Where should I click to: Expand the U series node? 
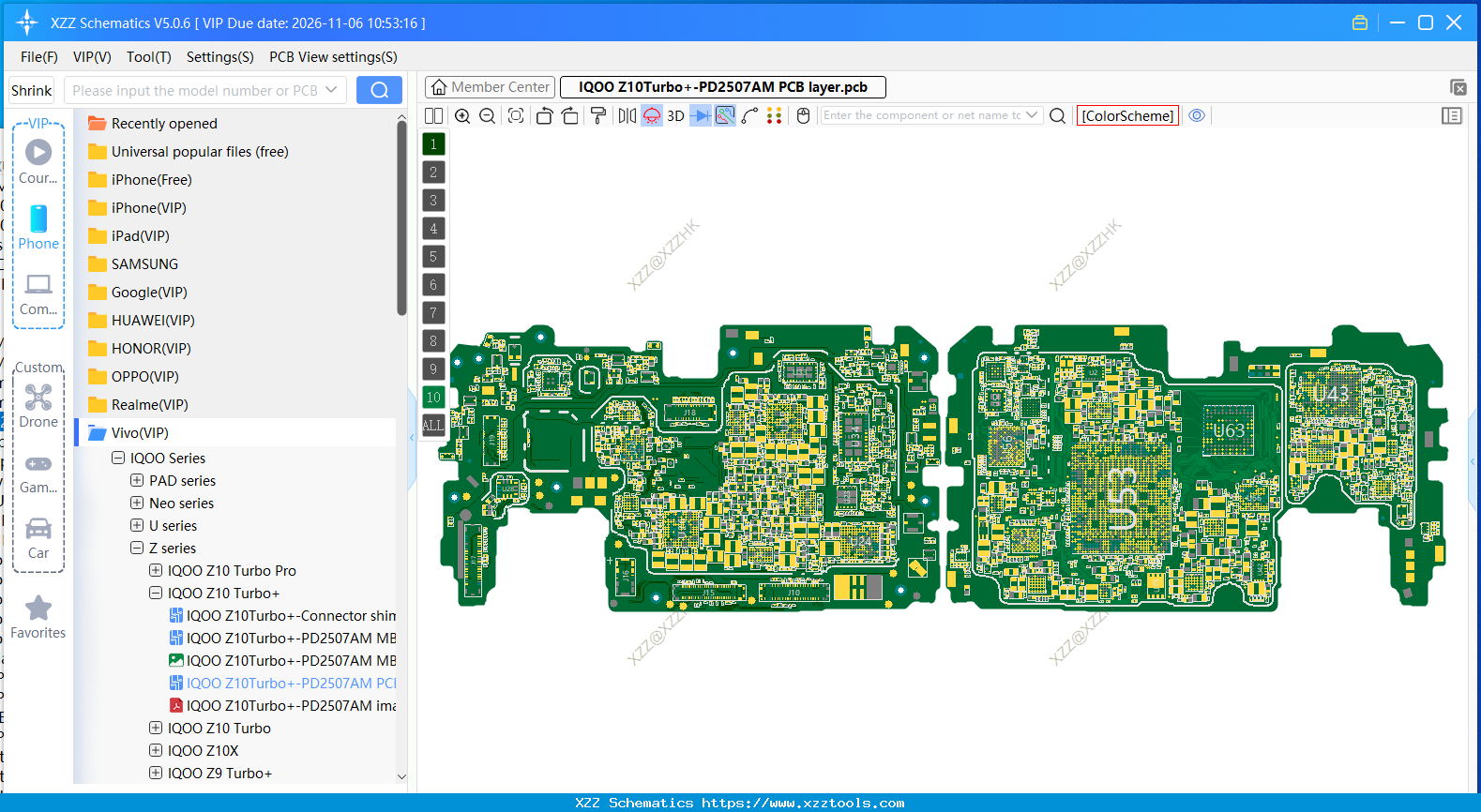pyautogui.click(x=137, y=525)
